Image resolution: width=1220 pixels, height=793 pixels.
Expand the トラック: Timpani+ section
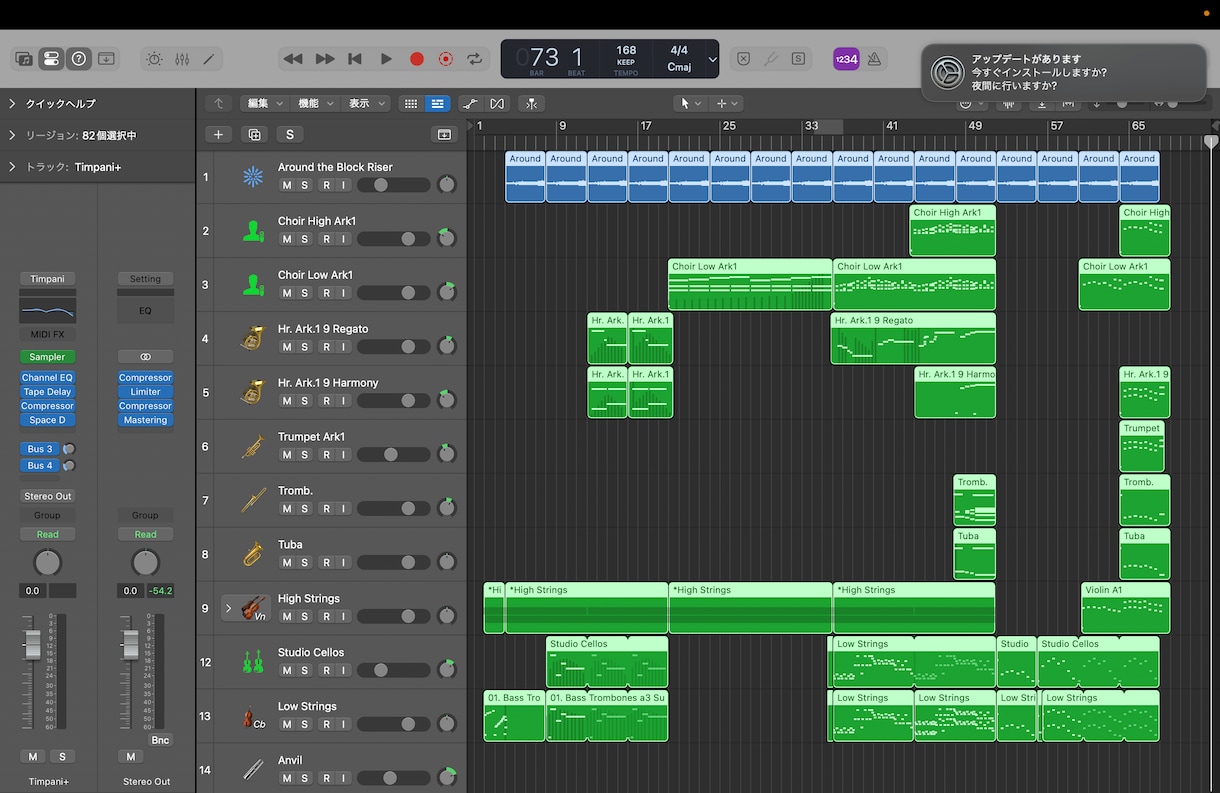point(12,167)
